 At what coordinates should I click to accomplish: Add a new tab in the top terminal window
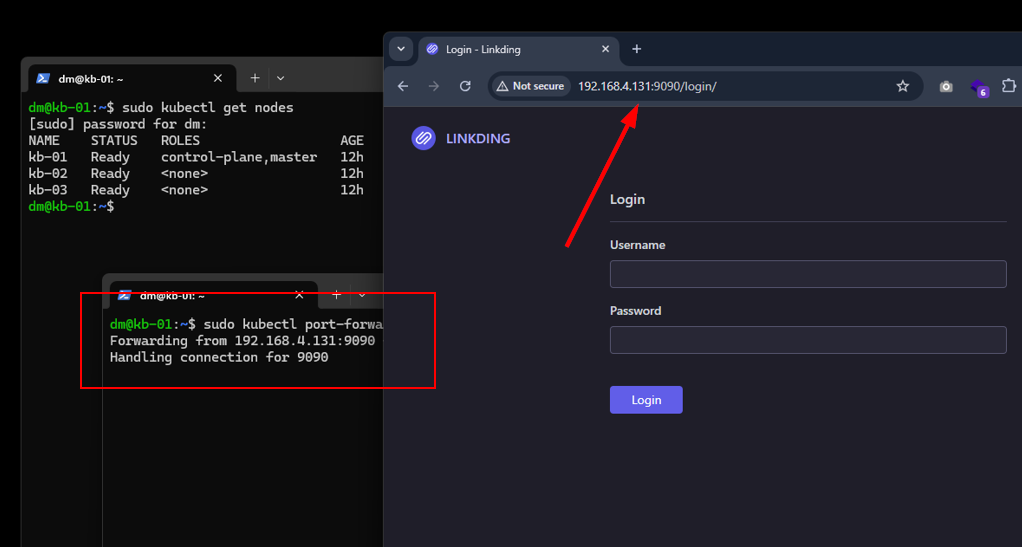click(x=255, y=78)
